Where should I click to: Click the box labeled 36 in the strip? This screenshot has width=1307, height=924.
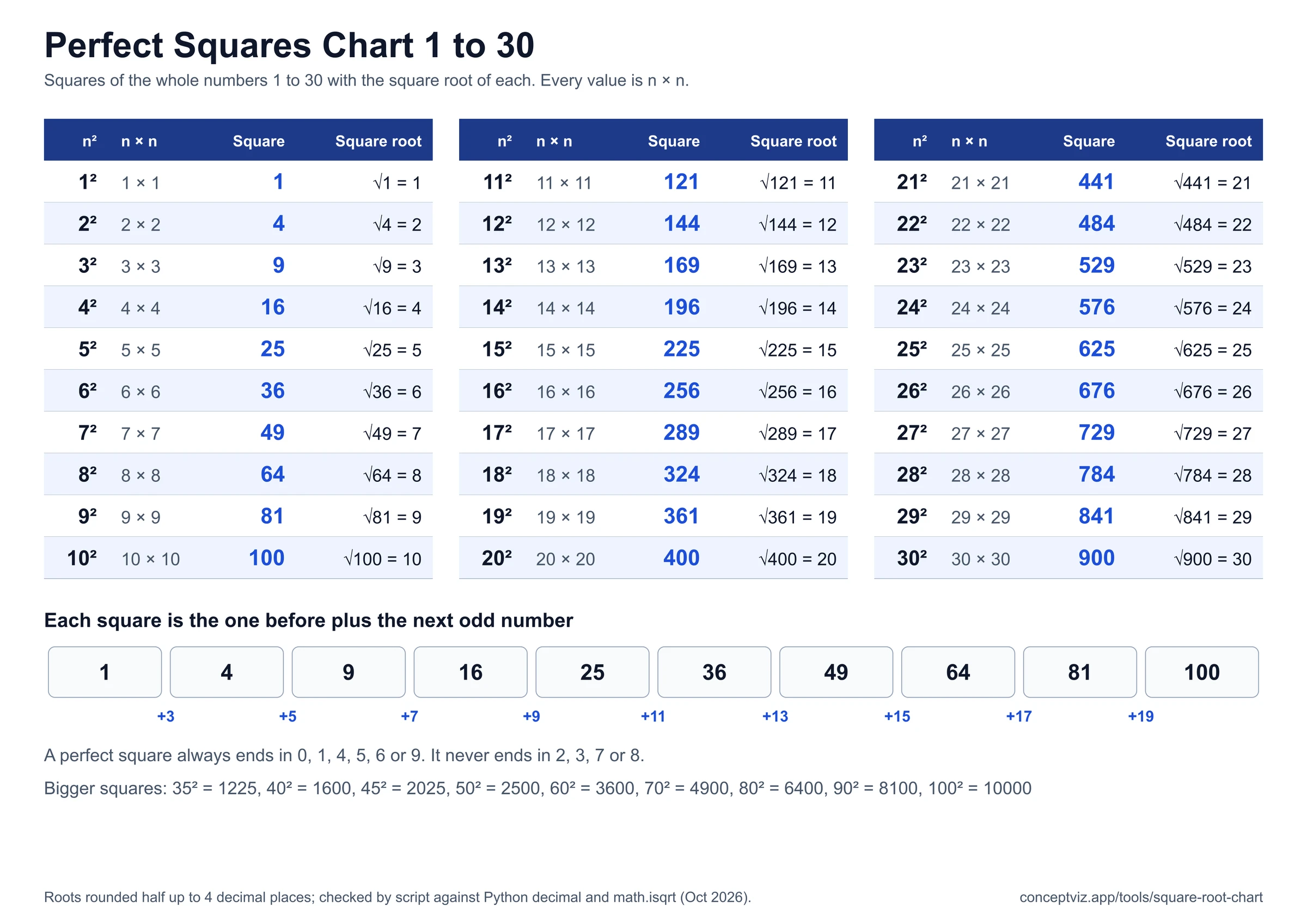tap(714, 672)
